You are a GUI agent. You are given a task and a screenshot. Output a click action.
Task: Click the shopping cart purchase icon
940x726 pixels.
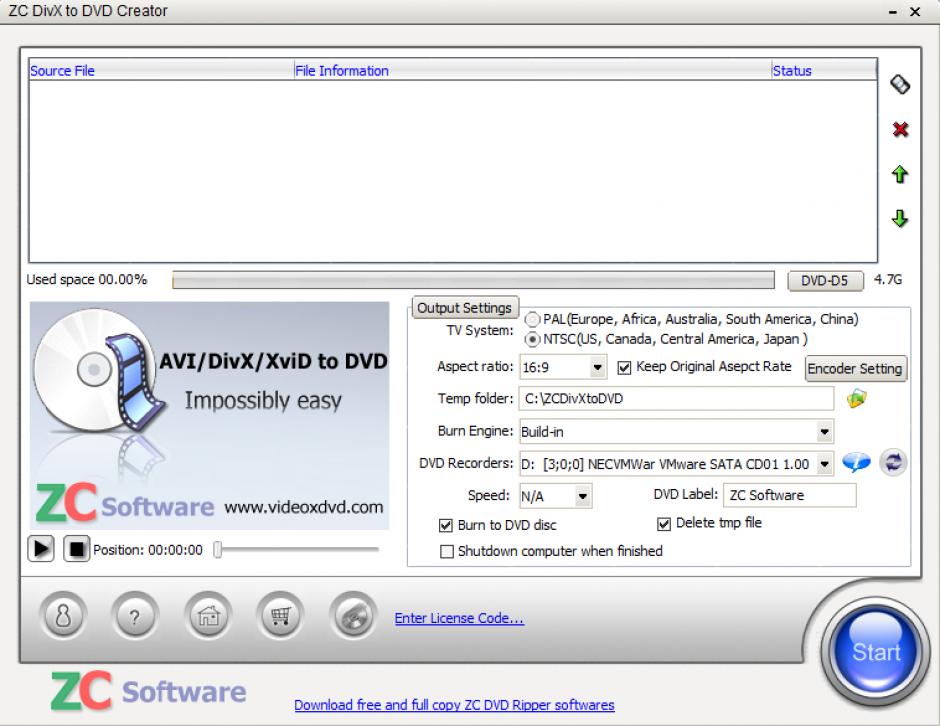click(x=280, y=617)
